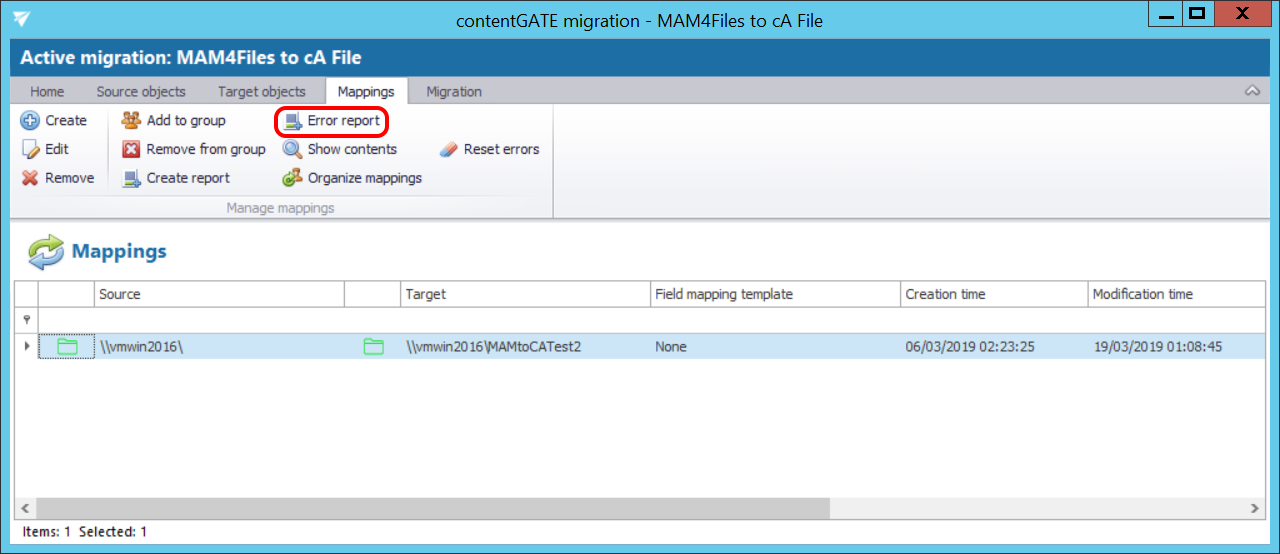1280x554 pixels.
Task: Switch to the Home tab
Action: tap(47, 91)
